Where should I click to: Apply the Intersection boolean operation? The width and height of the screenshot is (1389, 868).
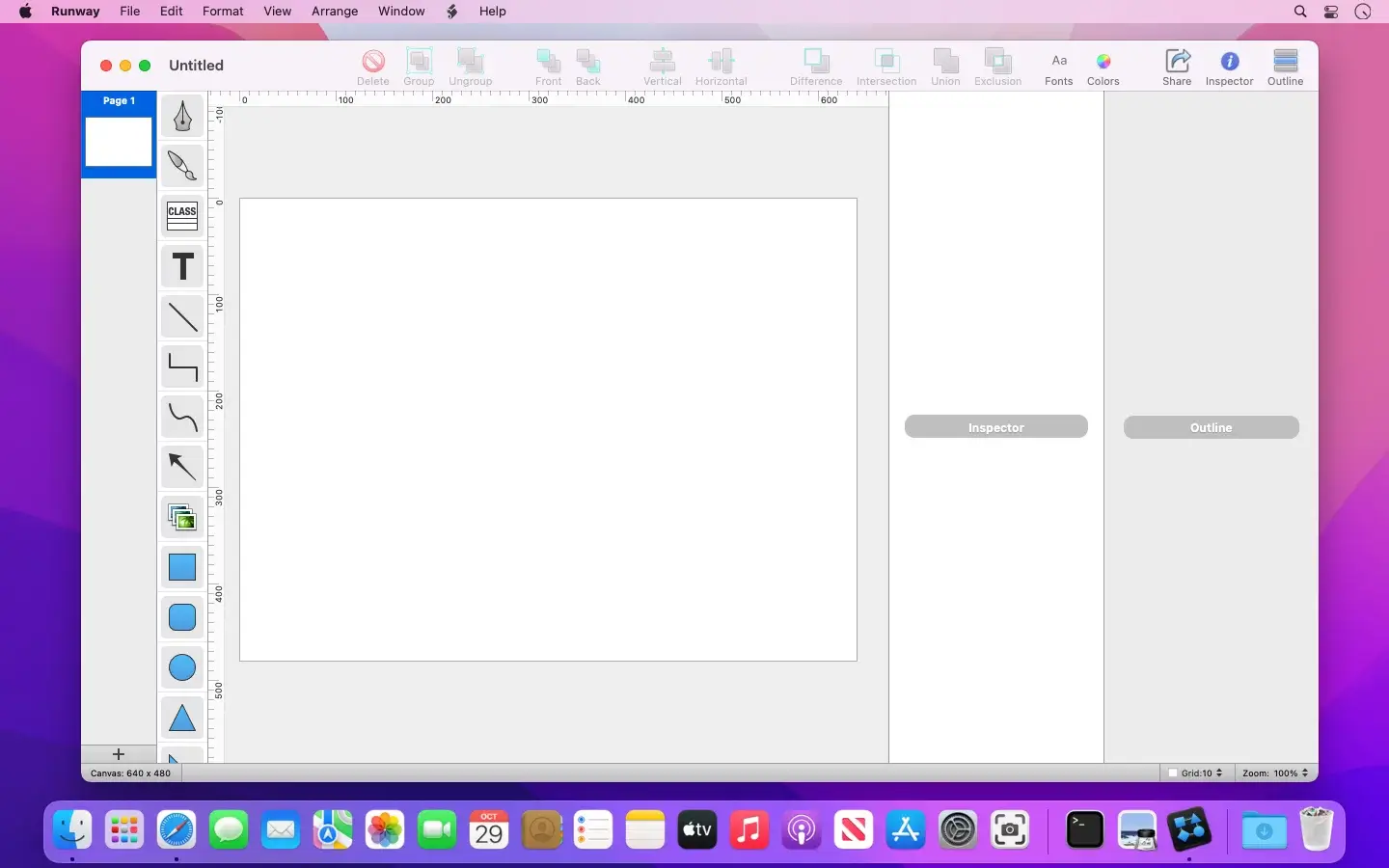tap(886, 67)
